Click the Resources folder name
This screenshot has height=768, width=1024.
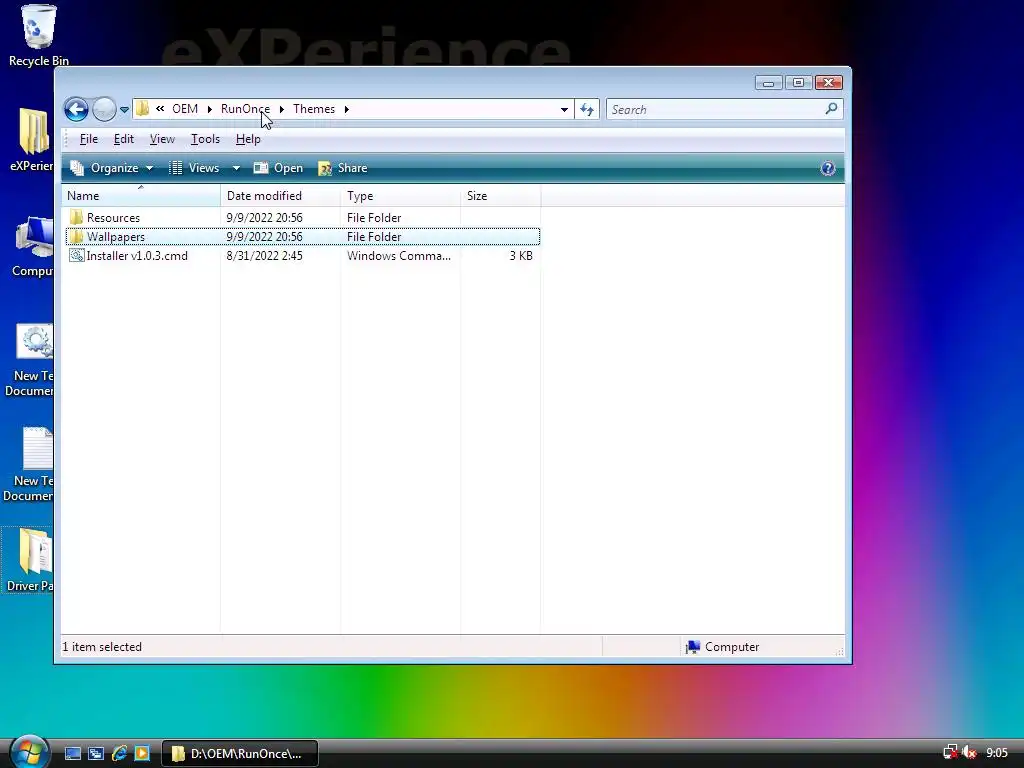[113, 218]
